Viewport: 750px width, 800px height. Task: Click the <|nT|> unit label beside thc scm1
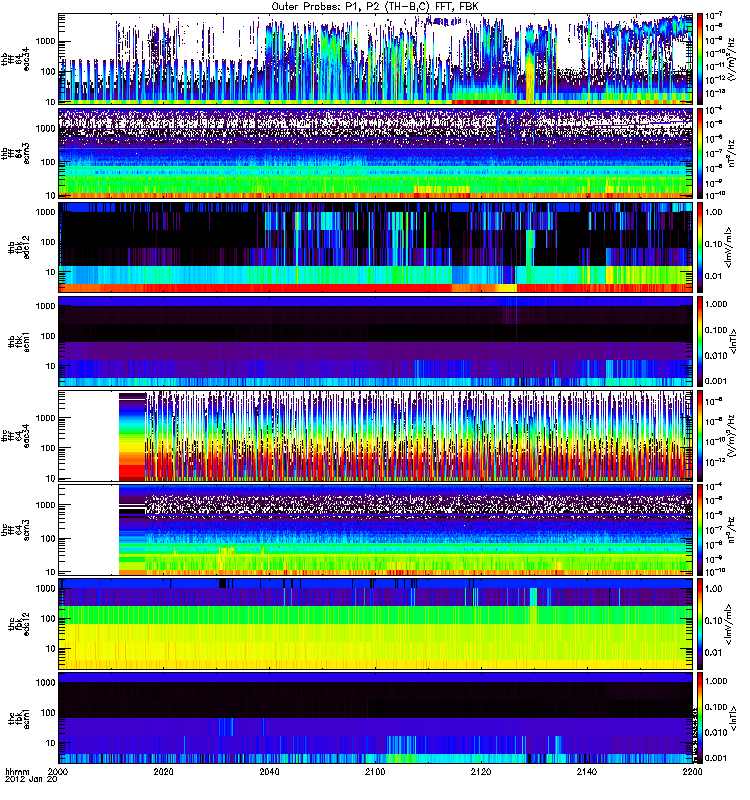click(x=733, y=718)
